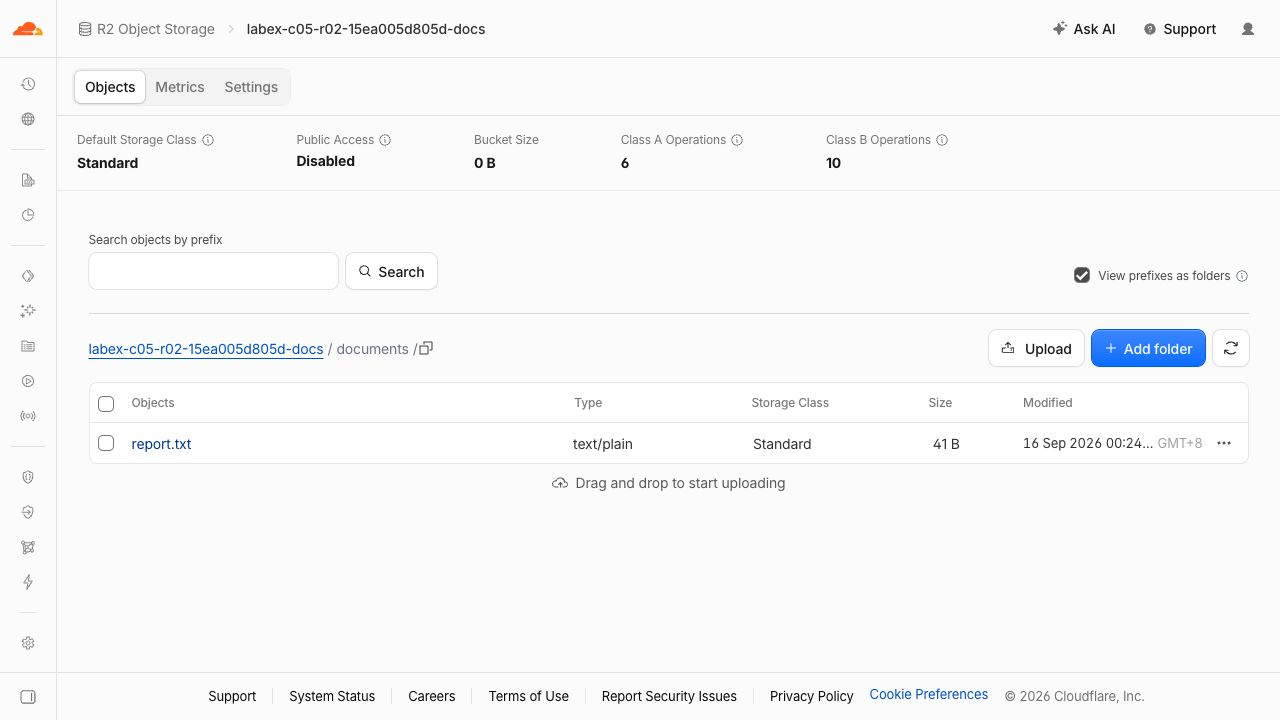
Task: Refresh the object list
Action: tap(1231, 348)
